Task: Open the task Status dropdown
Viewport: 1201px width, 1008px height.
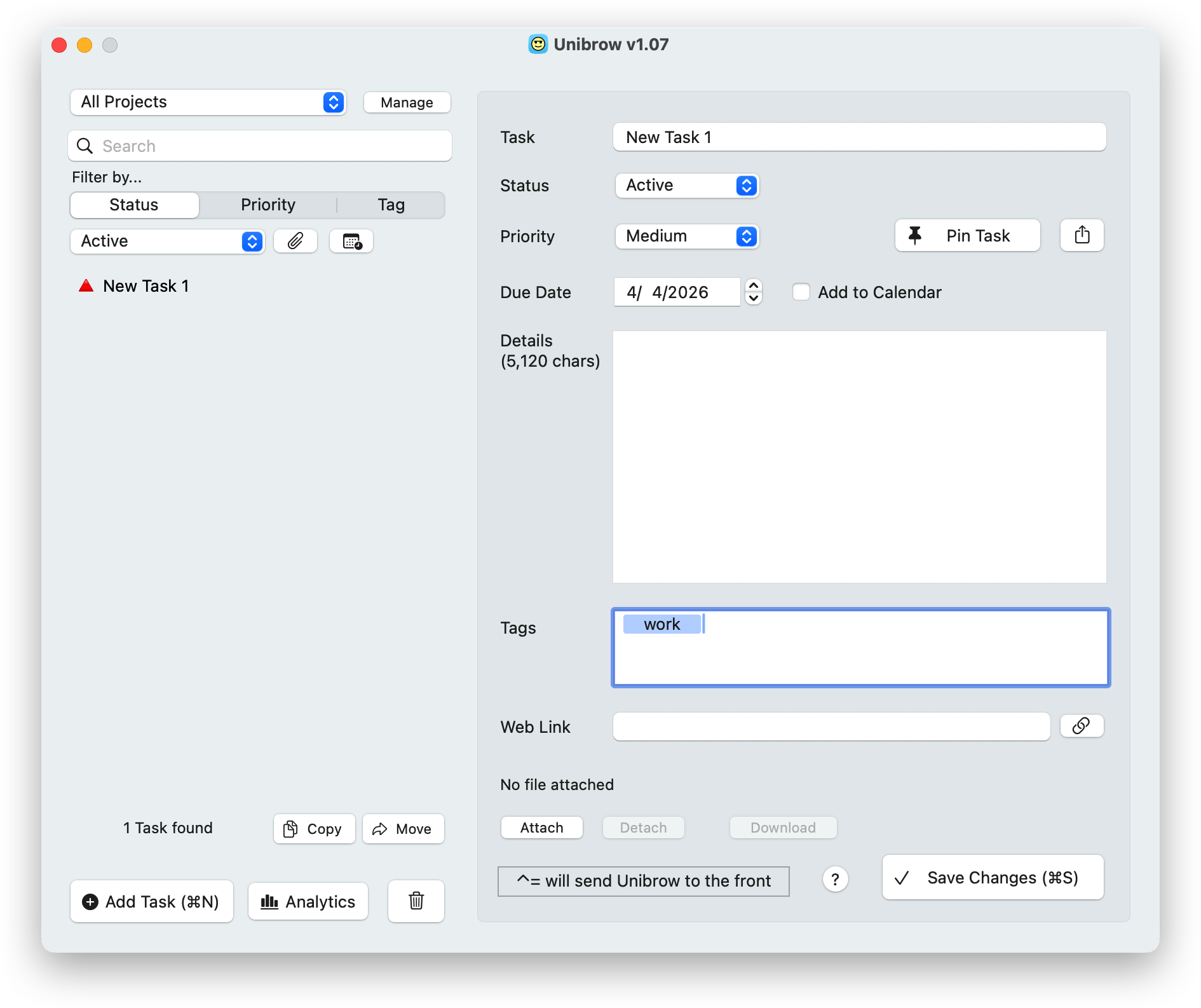Action: click(687, 185)
